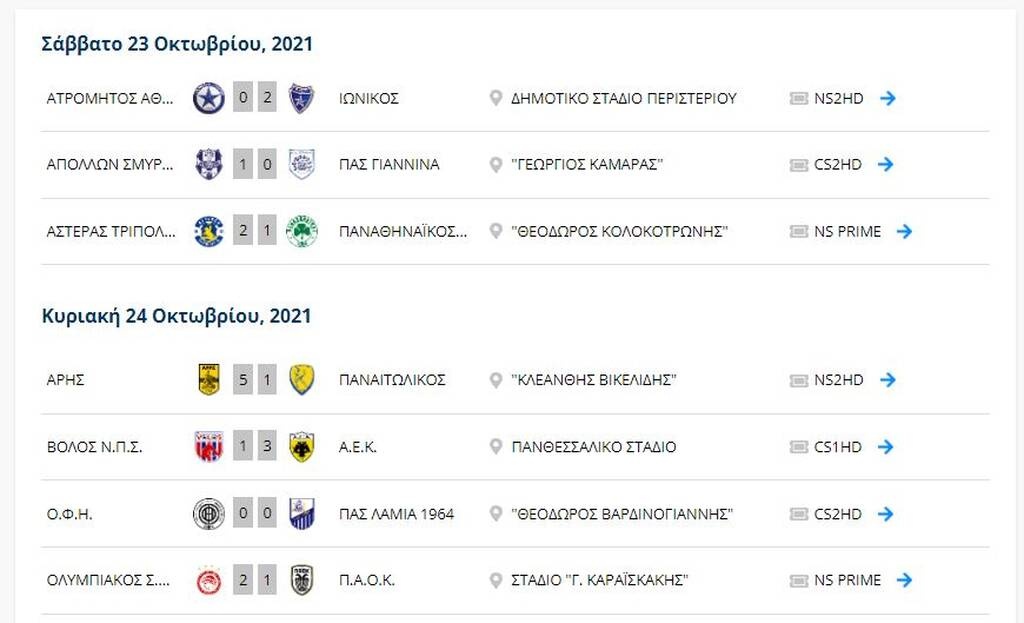
Task: Click the Aris club logo
Action: [208, 380]
